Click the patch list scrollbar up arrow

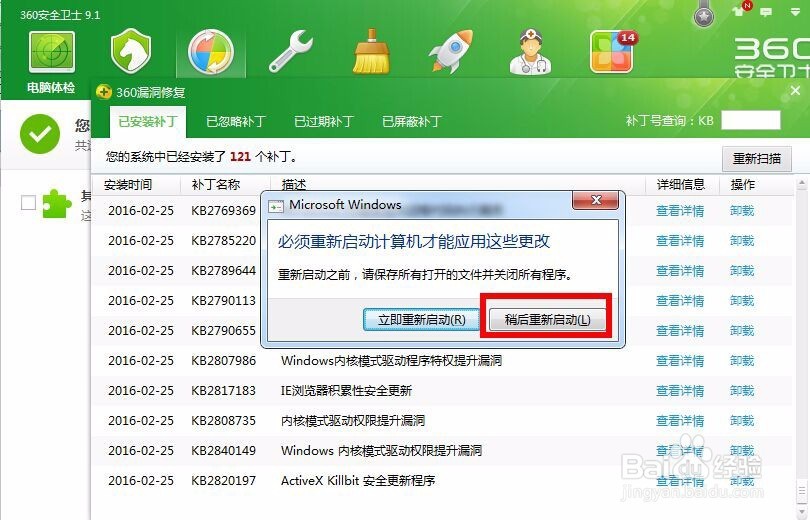[x=802, y=183]
